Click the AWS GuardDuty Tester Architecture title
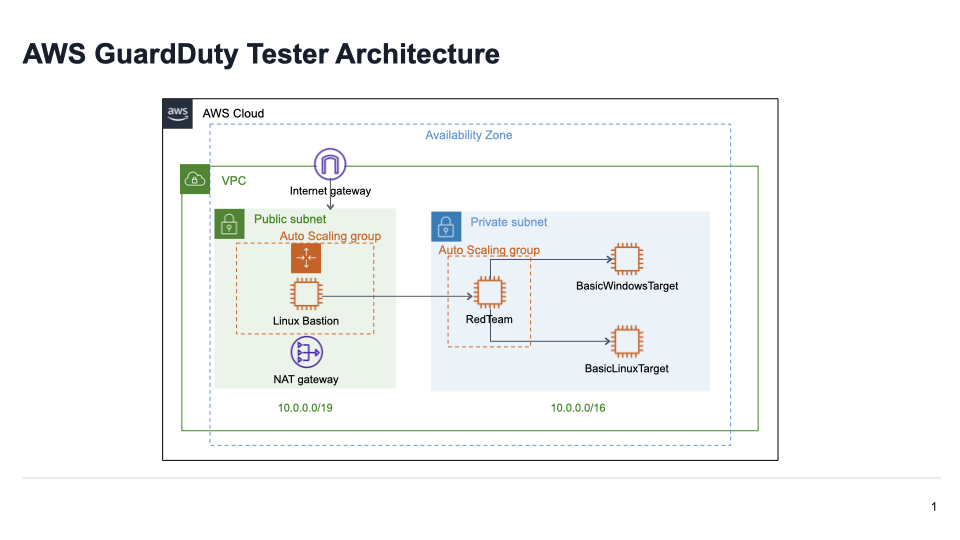 [261, 54]
